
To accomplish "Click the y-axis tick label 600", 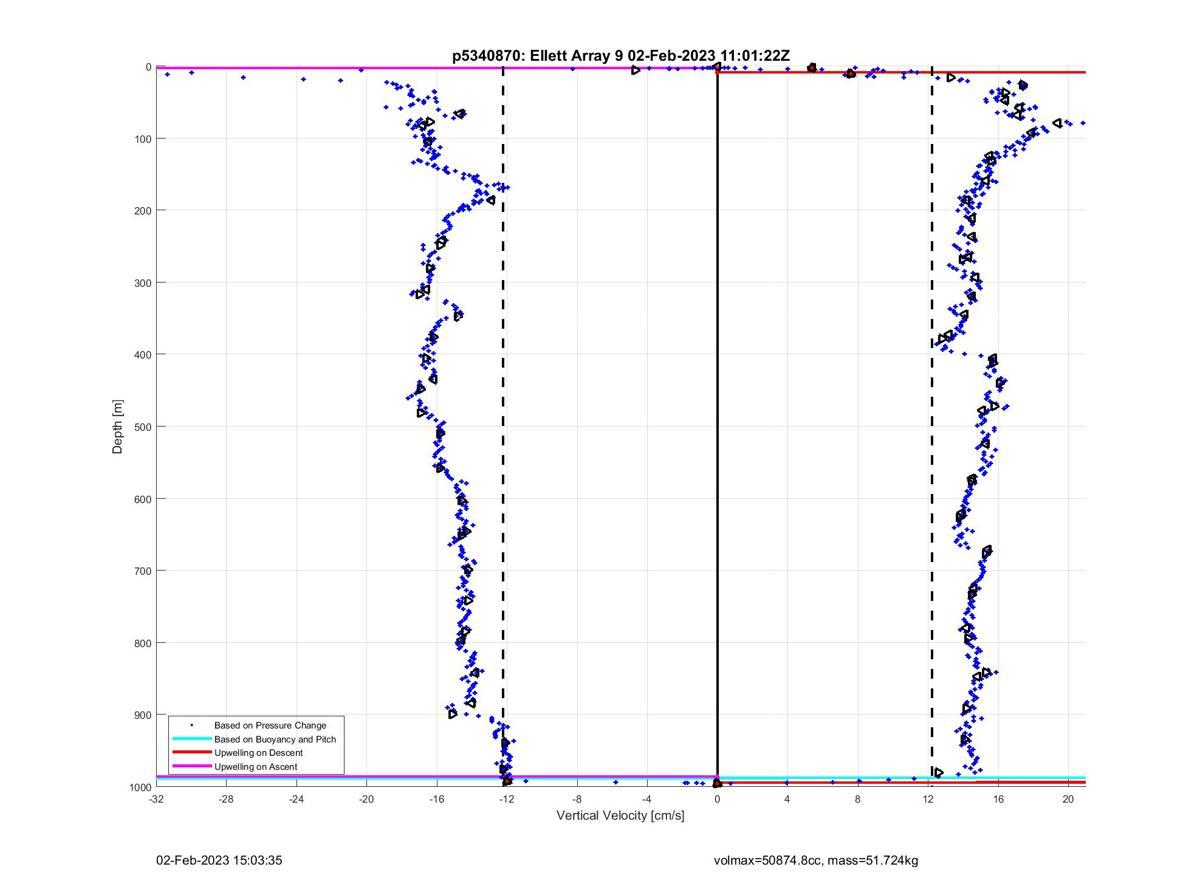I will tap(142, 499).
